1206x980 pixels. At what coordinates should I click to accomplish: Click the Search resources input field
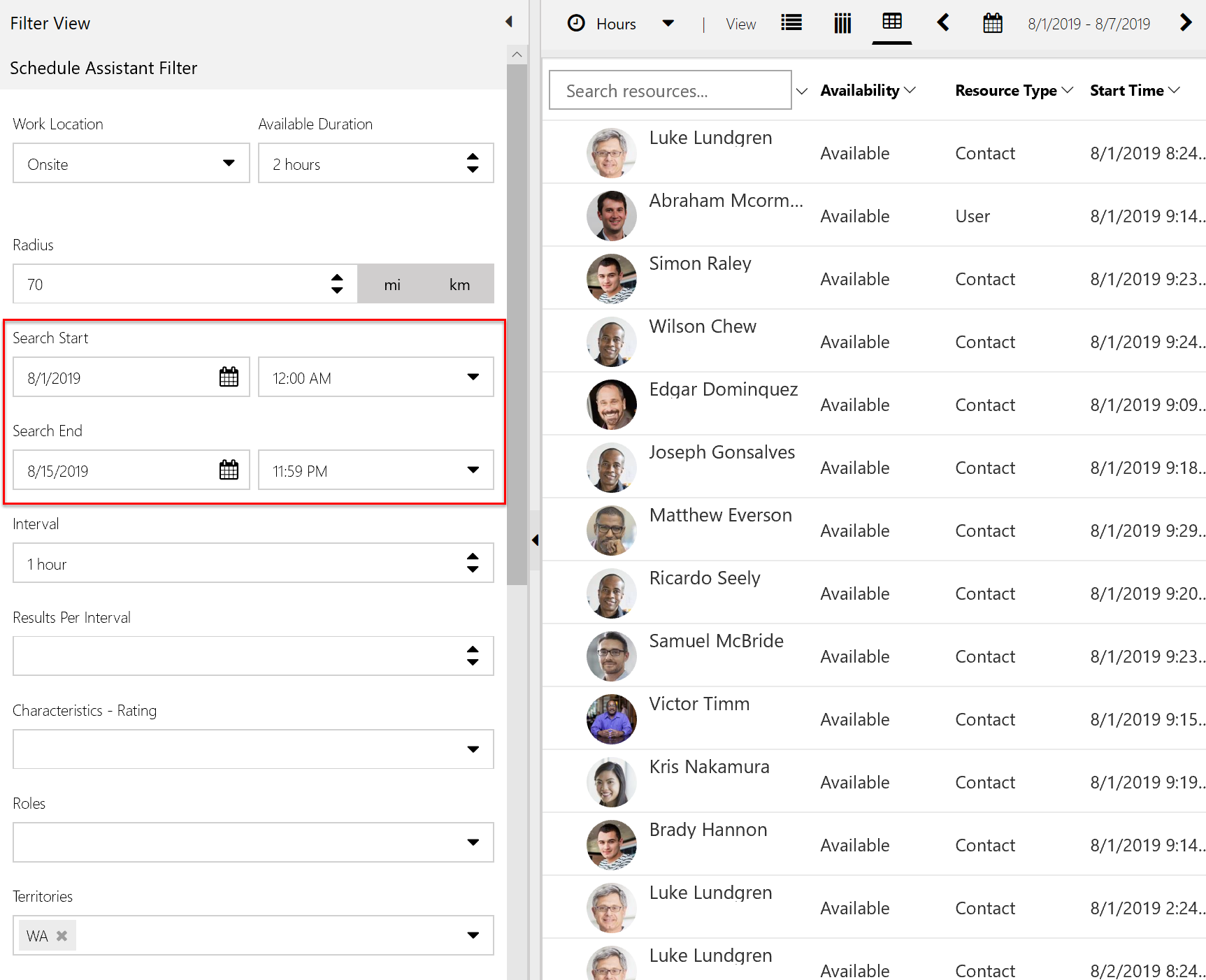click(670, 90)
